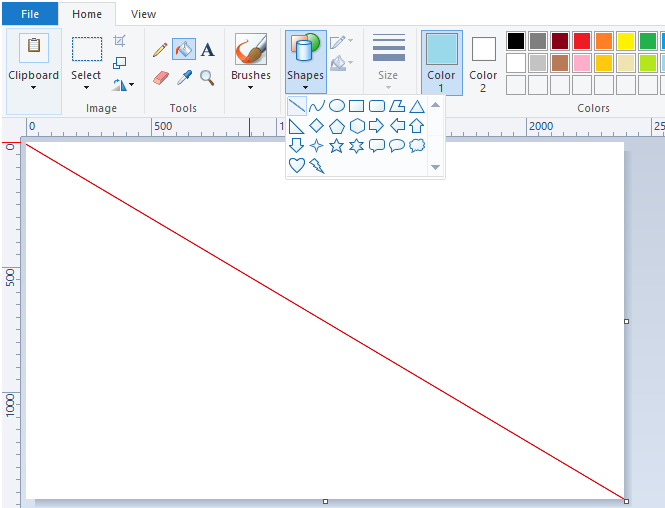Image resolution: width=665 pixels, height=508 pixels.
Task: Switch to the Home tab
Action: pos(87,14)
